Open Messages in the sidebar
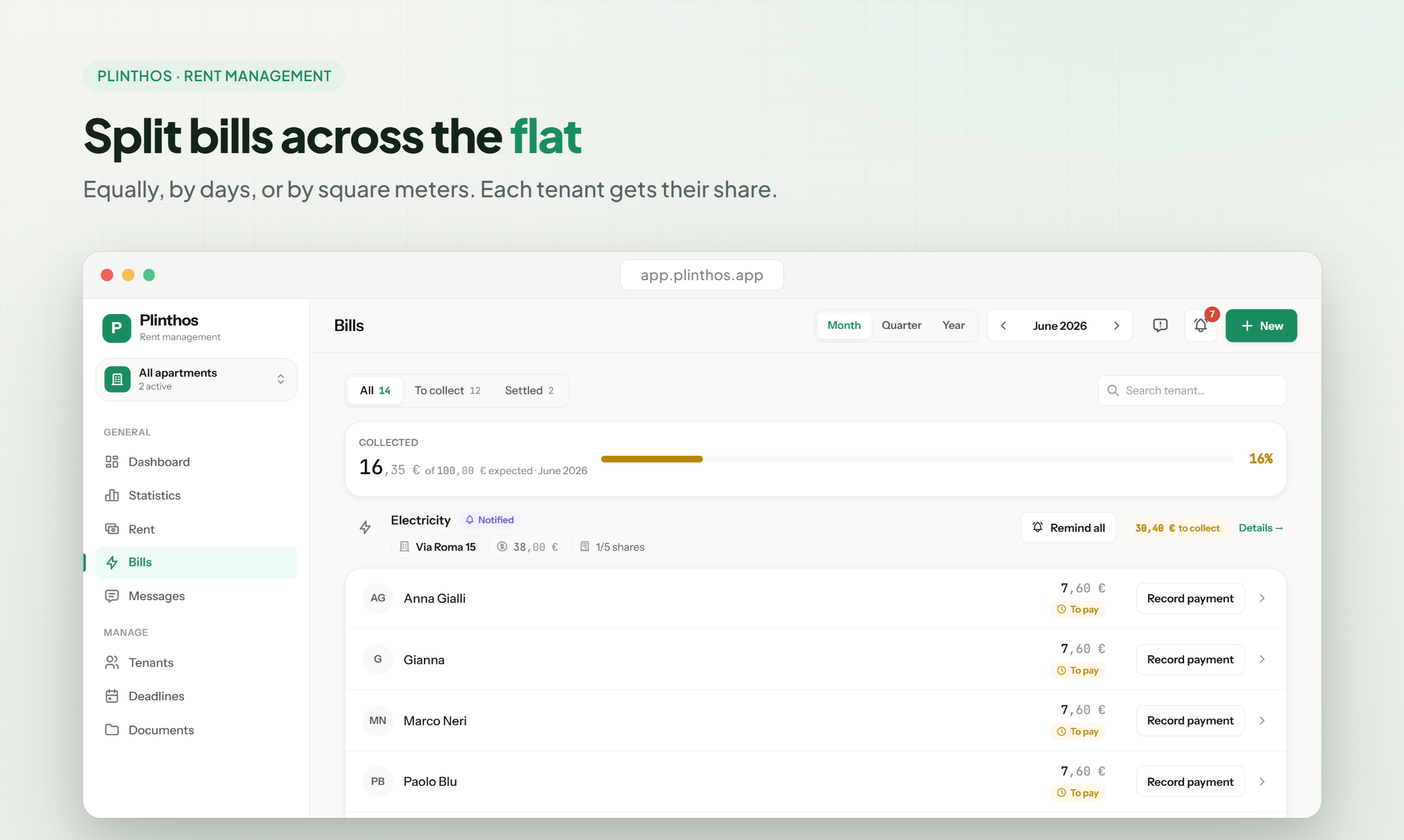This screenshot has width=1404, height=840. (196, 596)
